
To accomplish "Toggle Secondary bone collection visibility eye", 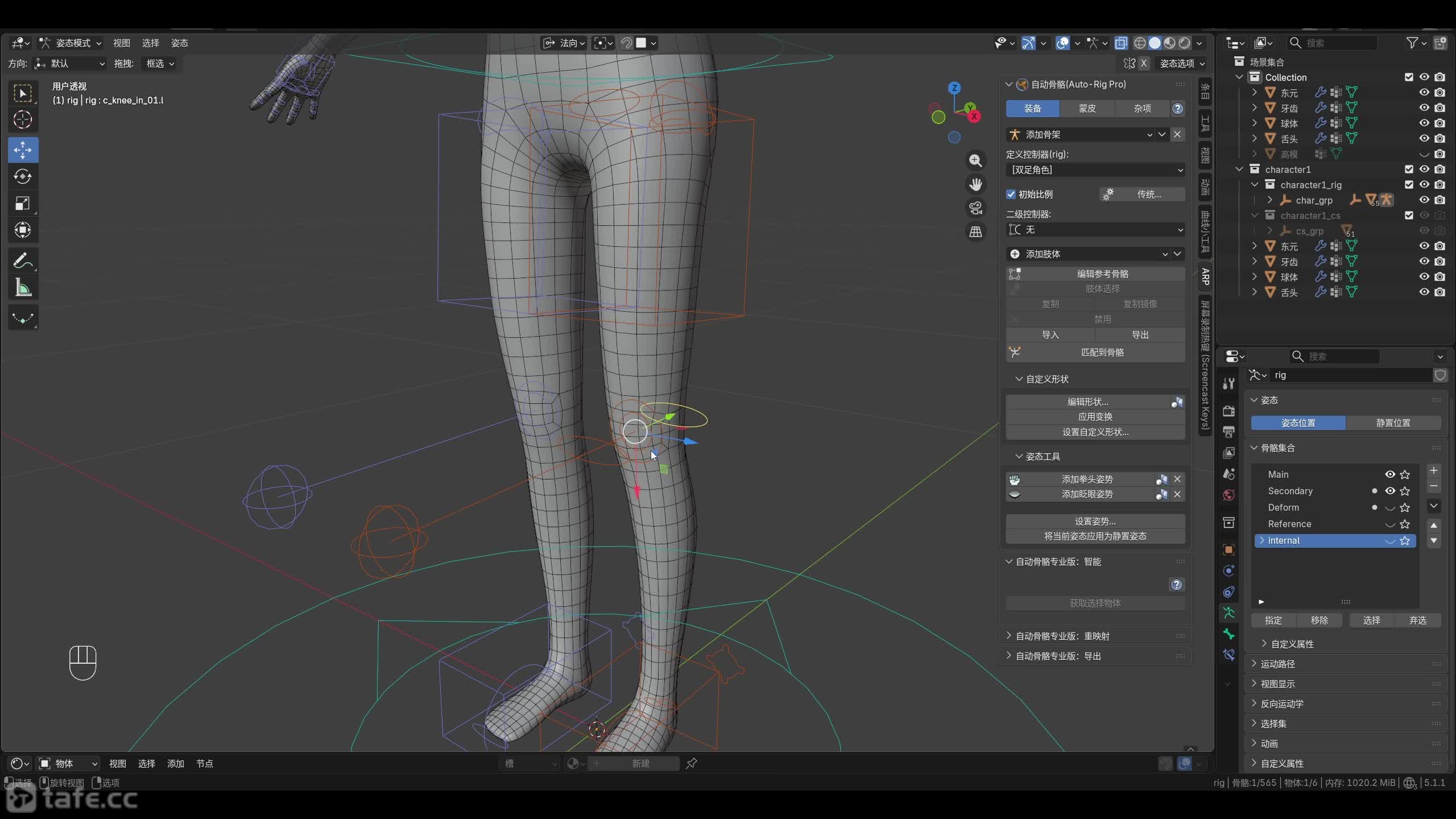I will coord(1390,491).
